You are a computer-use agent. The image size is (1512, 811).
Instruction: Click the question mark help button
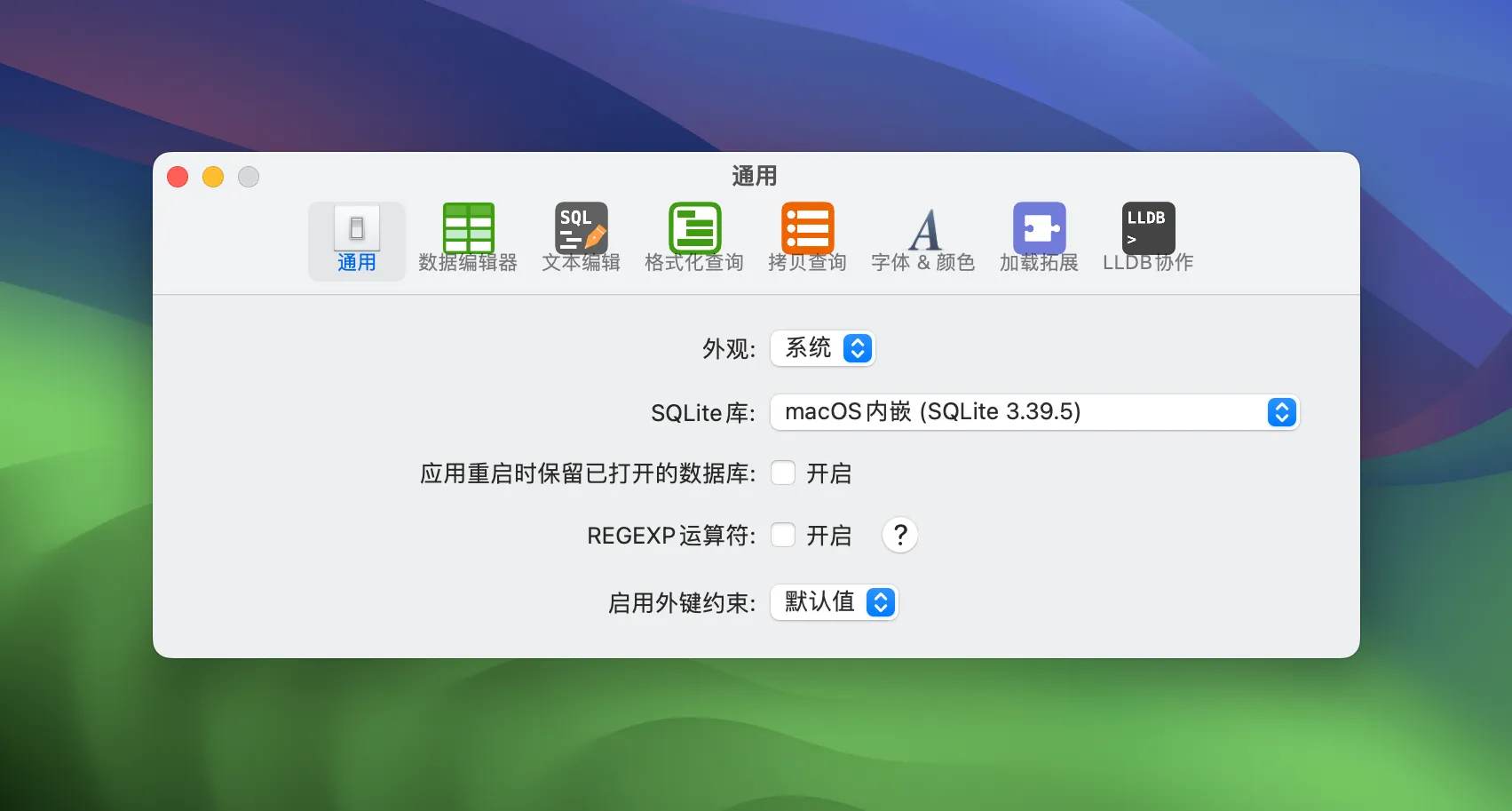point(899,535)
